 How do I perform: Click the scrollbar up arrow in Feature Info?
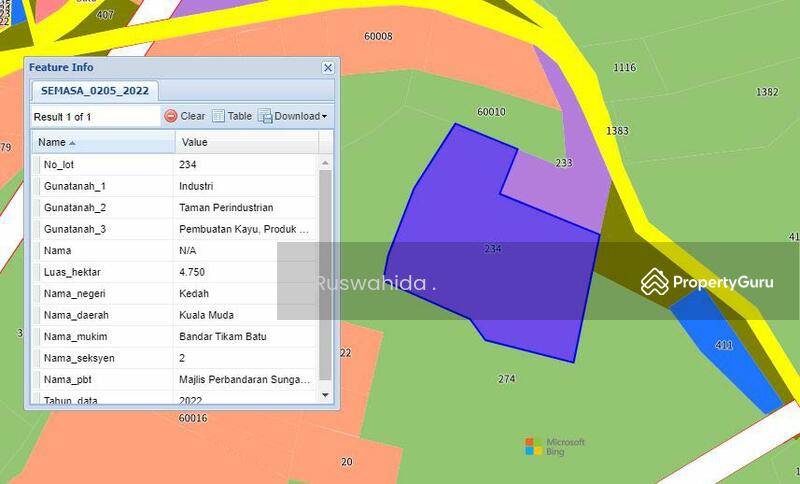click(x=325, y=163)
